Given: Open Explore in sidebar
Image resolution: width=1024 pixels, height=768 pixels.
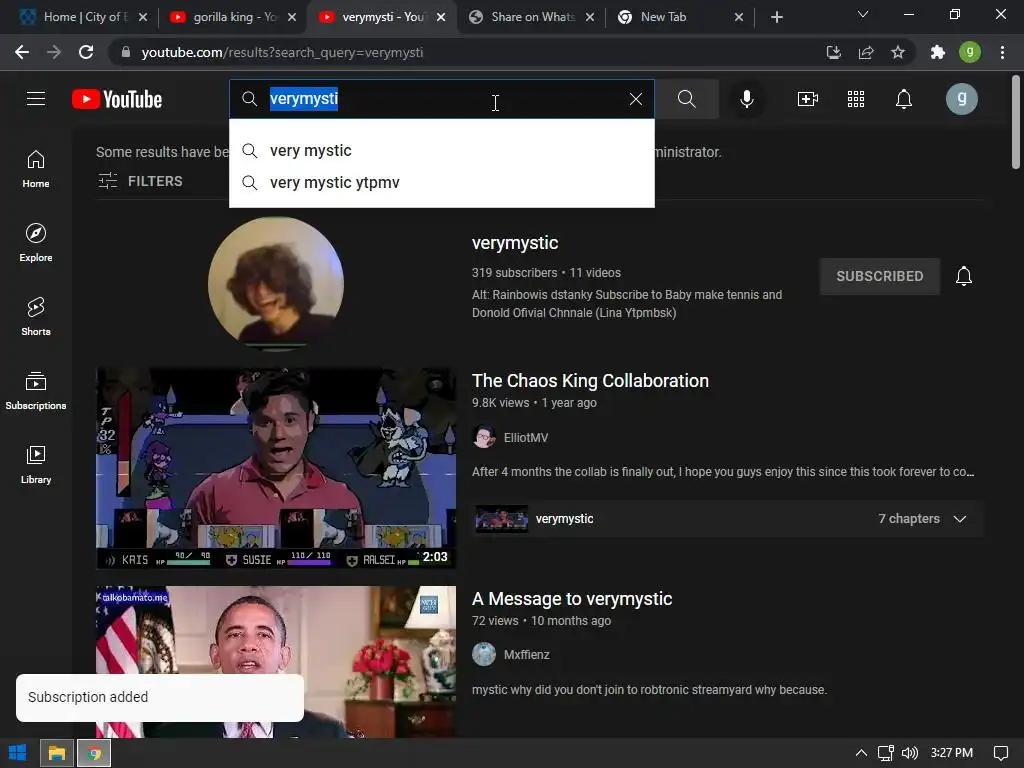Looking at the screenshot, I should [x=36, y=243].
